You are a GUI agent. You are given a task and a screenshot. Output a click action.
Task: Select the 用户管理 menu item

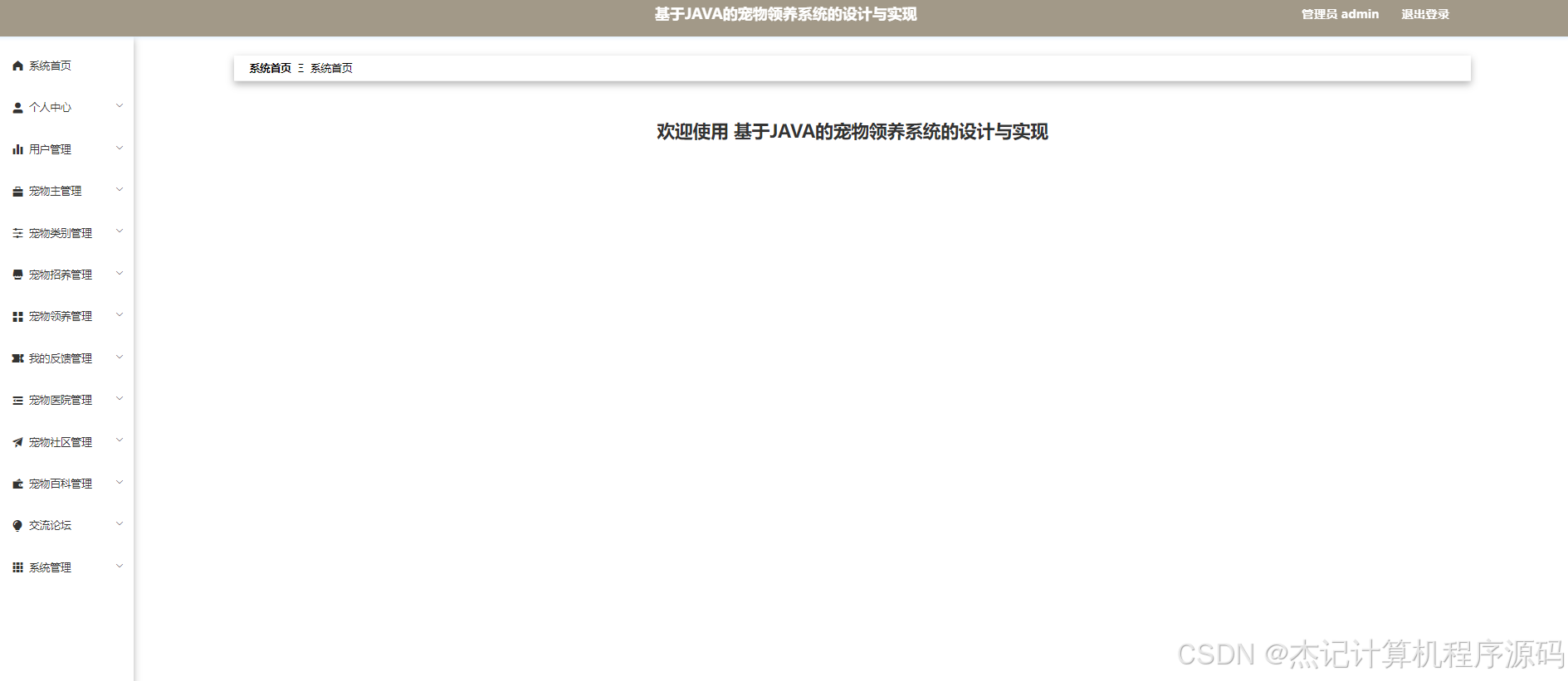66,149
